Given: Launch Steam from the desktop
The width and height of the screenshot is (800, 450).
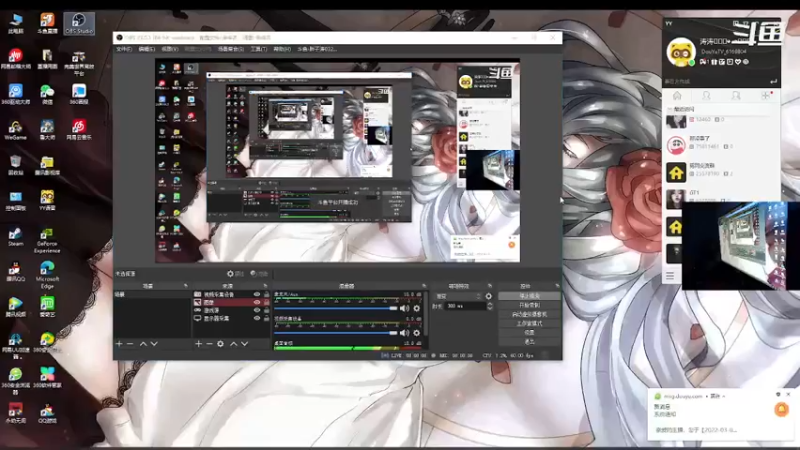Looking at the screenshot, I should click(15, 237).
